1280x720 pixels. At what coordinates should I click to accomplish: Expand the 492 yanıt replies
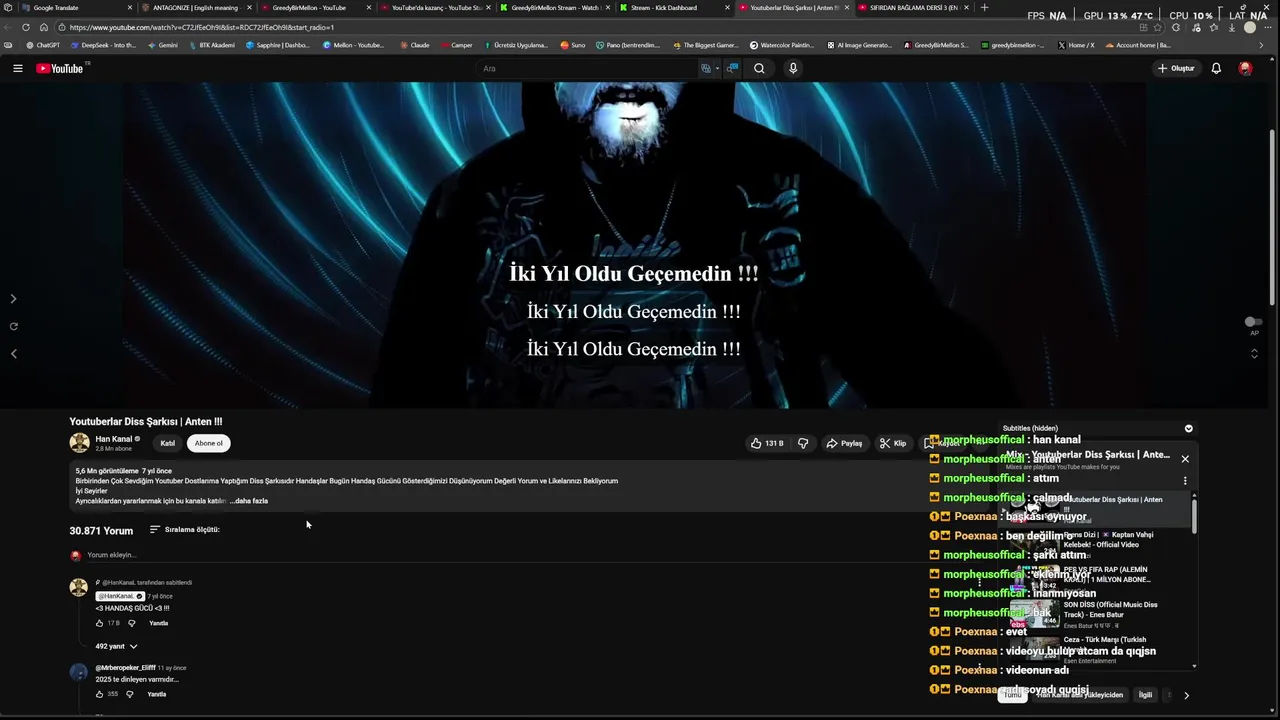[x=116, y=646]
